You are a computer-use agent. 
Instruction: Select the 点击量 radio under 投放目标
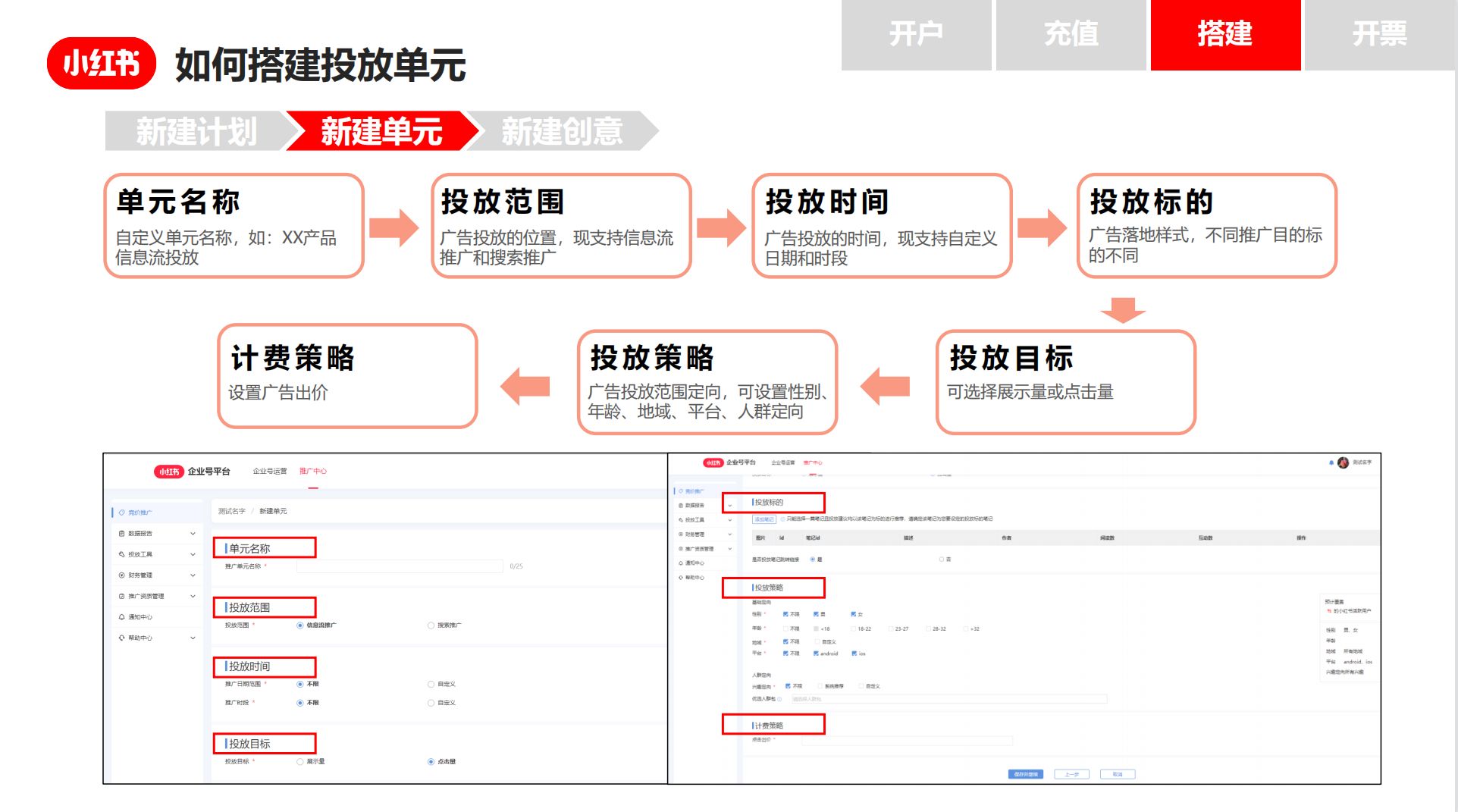pyautogui.click(x=429, y=761)
